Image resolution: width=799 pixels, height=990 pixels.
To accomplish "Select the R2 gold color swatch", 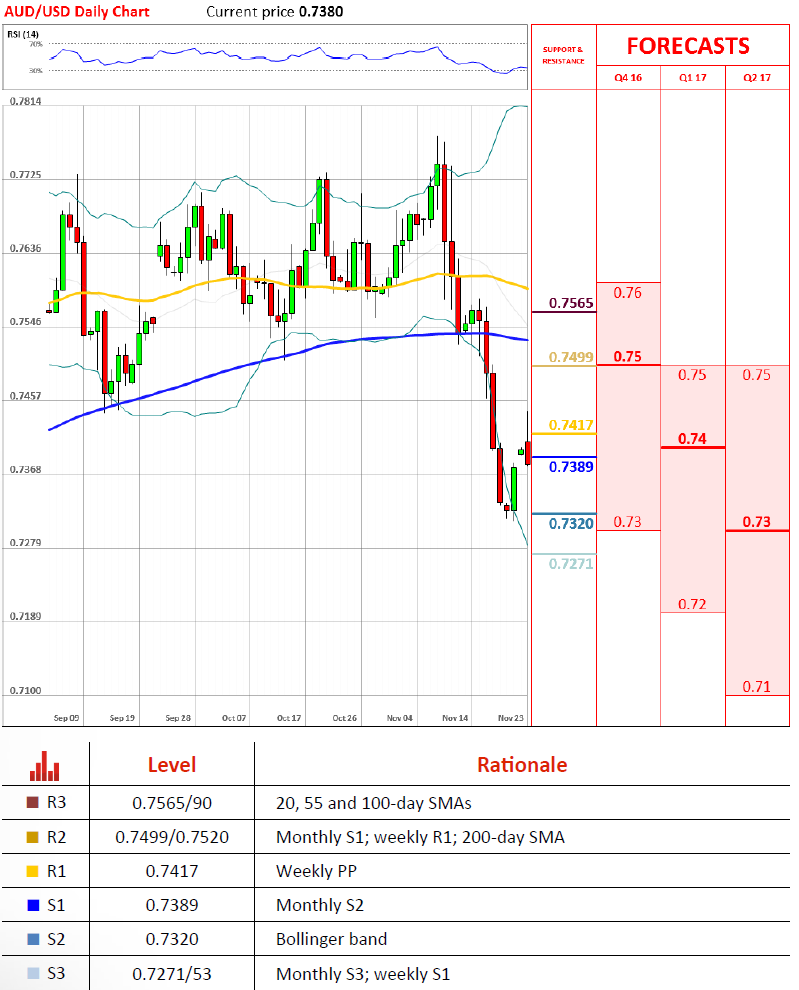I will point(33,837).
